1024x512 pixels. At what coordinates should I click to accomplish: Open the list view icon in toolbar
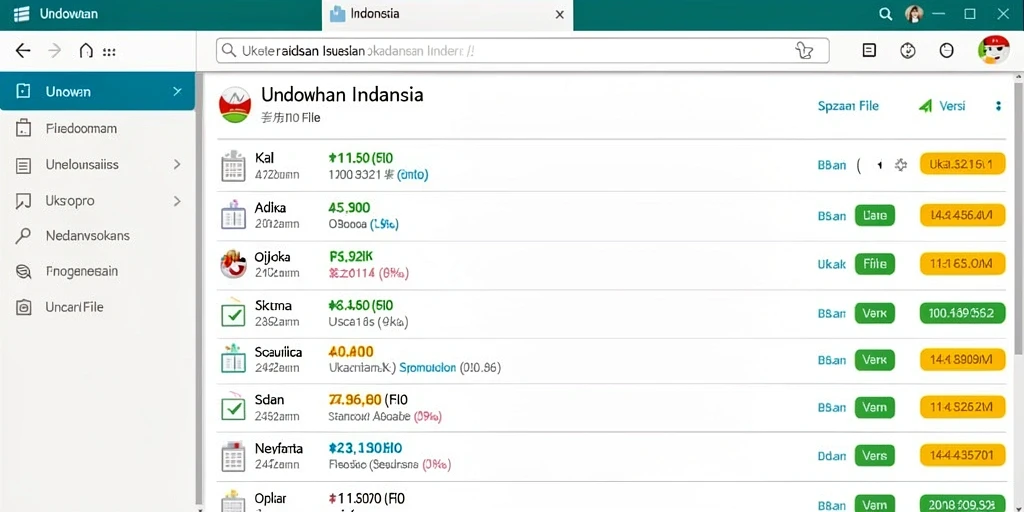pyautogui.click(x=869, y=50)
